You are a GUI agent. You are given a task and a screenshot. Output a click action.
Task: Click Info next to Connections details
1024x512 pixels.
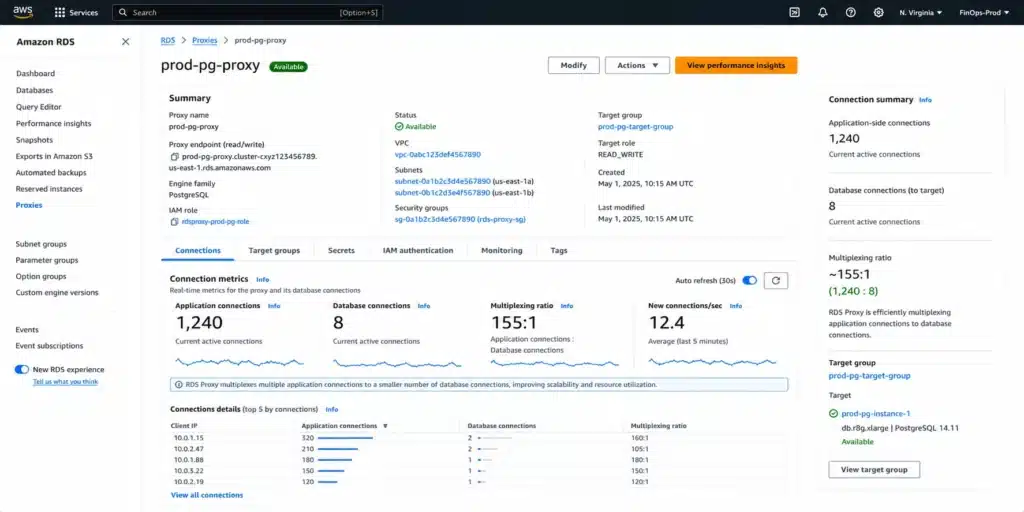[332, 409]
